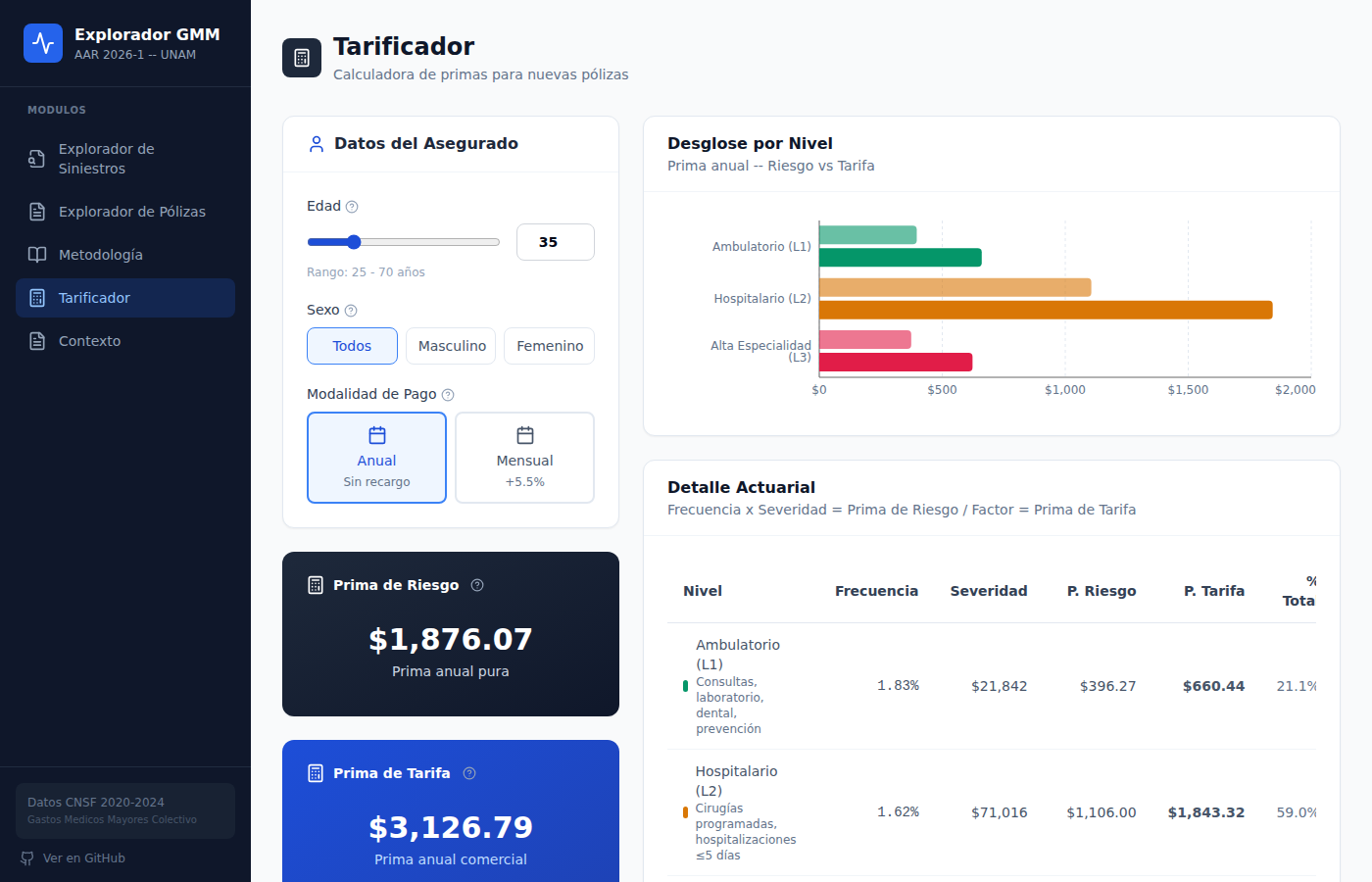Click the age input field showing 35
This screenshot has height=882, width=1372.
[x=555, y=242]
